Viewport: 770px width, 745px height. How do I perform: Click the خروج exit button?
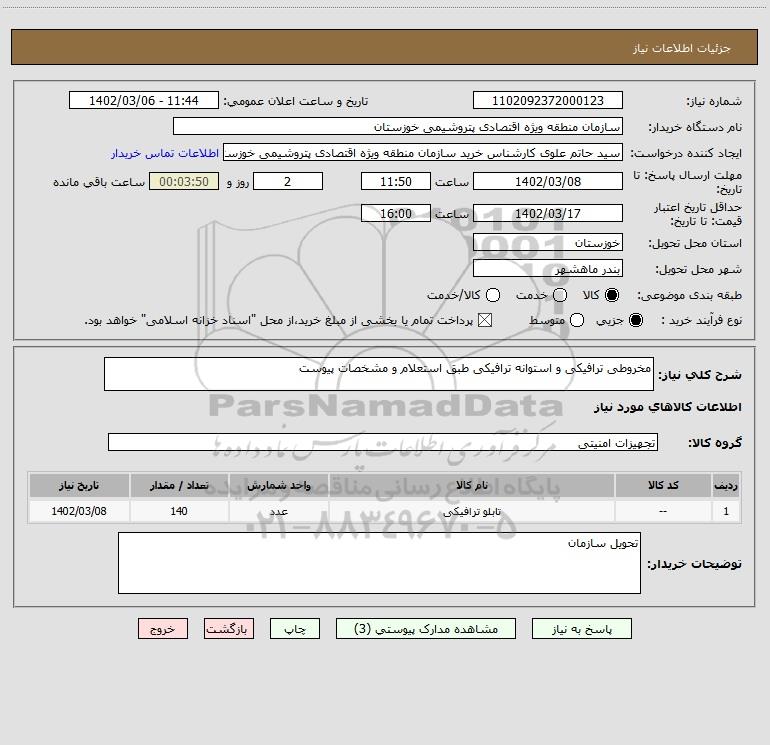click(x=163, y=629)
